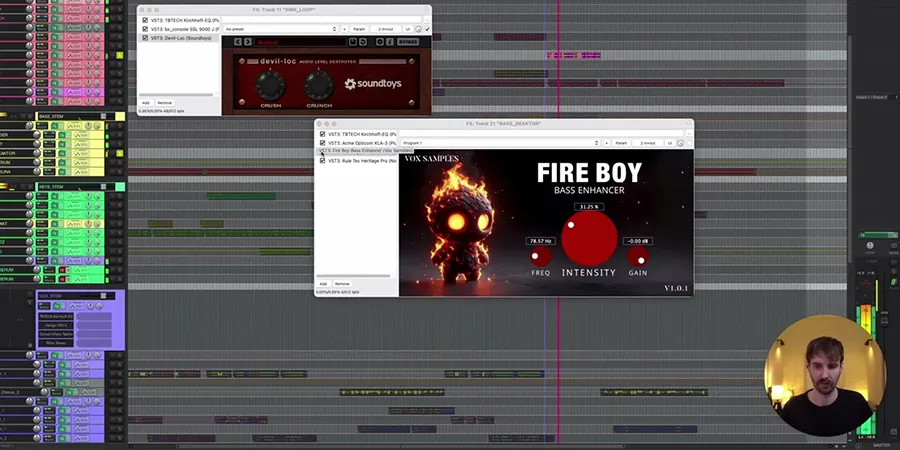Click the Crunch knob on Devil-Loc

pyautogui.click(x=319, y=86)
